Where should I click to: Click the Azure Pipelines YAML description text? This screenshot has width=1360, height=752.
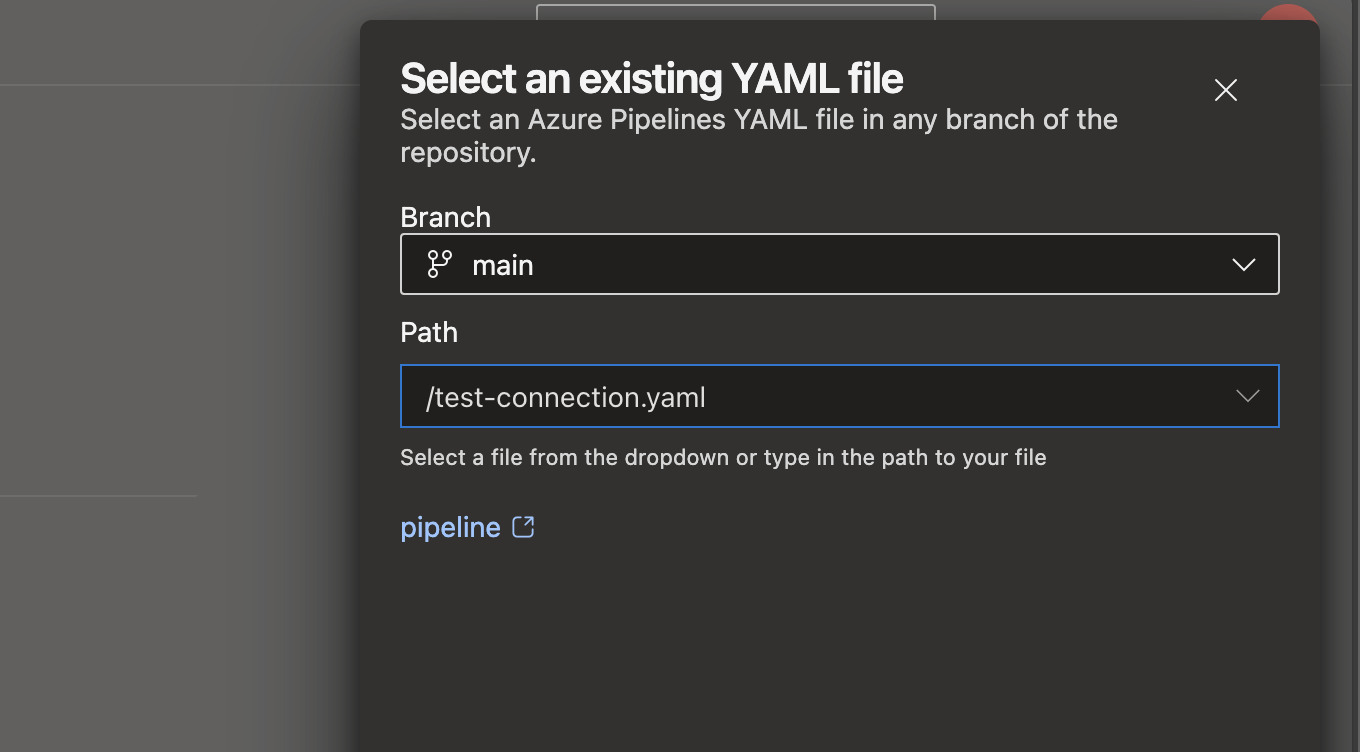[758, 120]
